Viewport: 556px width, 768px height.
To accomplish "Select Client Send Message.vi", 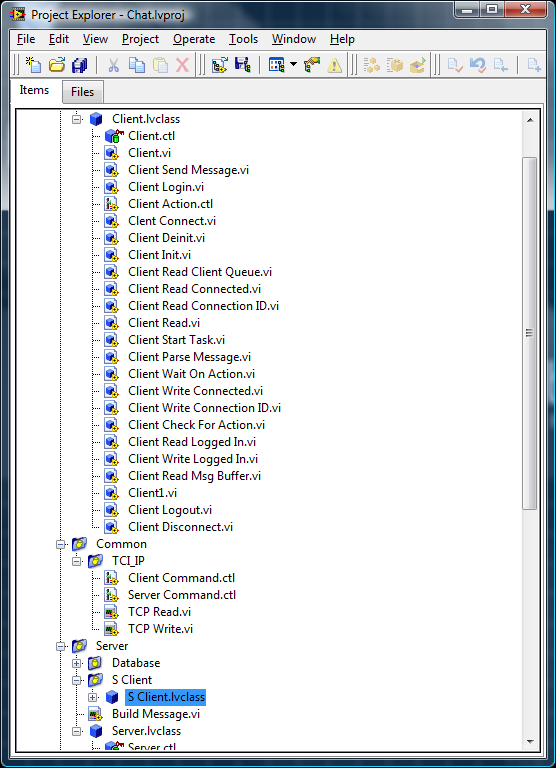I will pos(188,170).
